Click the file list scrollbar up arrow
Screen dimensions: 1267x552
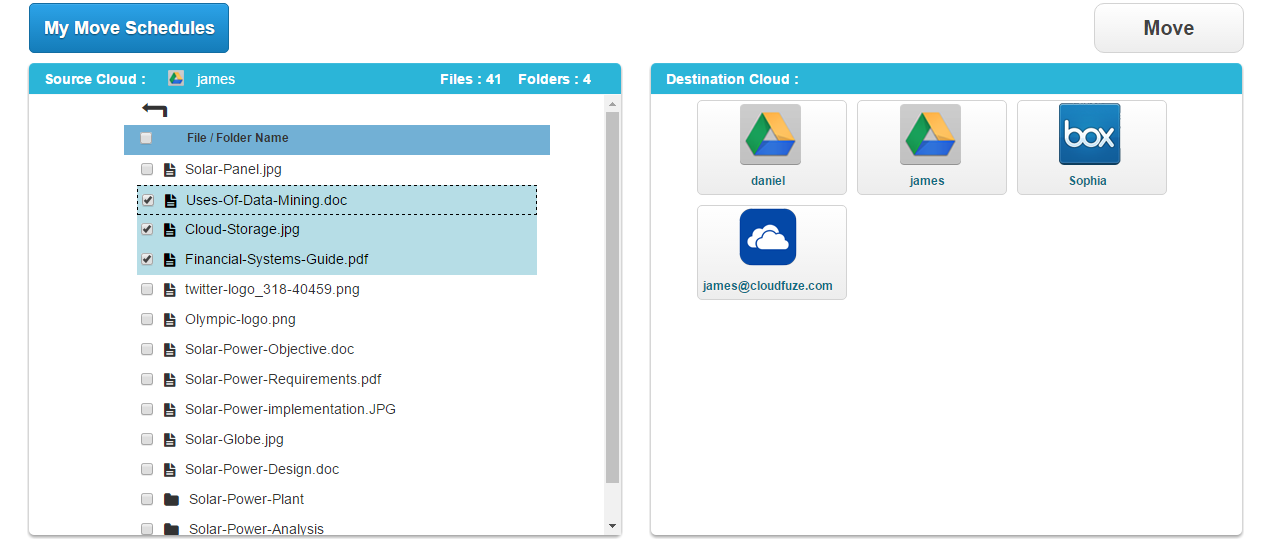(x=612, y=103)
